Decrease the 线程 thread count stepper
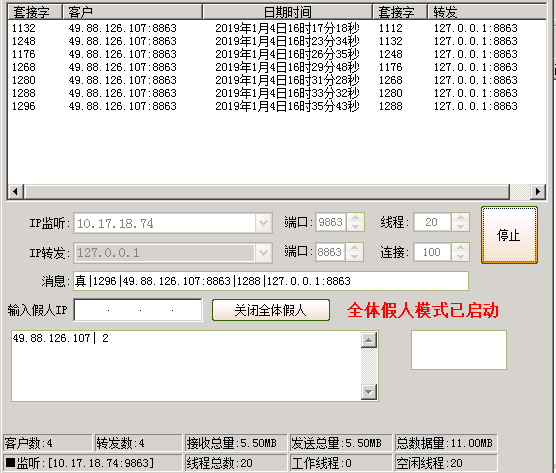 pyautogui.click(x=461, y=227)
